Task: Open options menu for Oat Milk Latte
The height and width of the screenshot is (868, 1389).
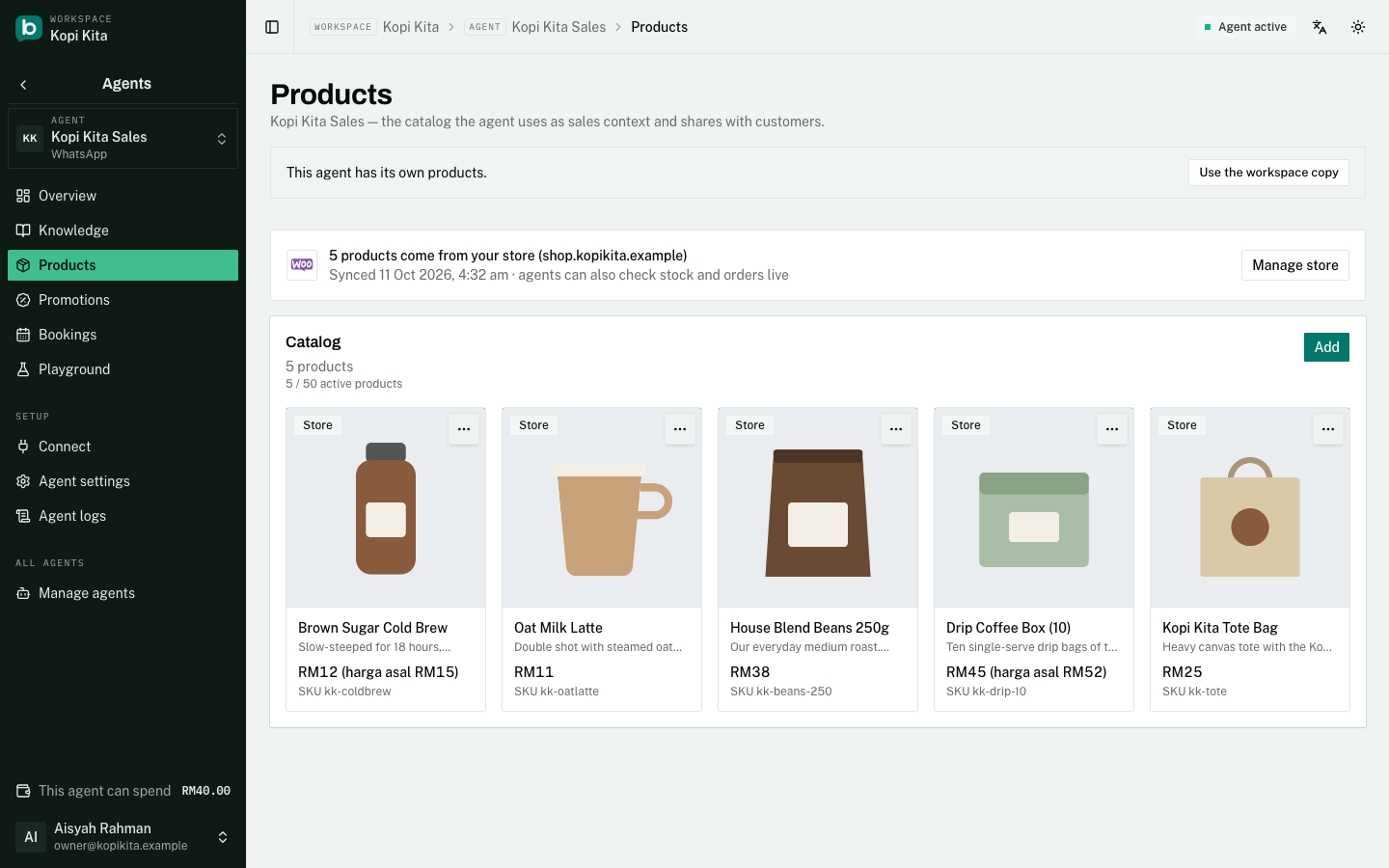Action: [680, 429]
